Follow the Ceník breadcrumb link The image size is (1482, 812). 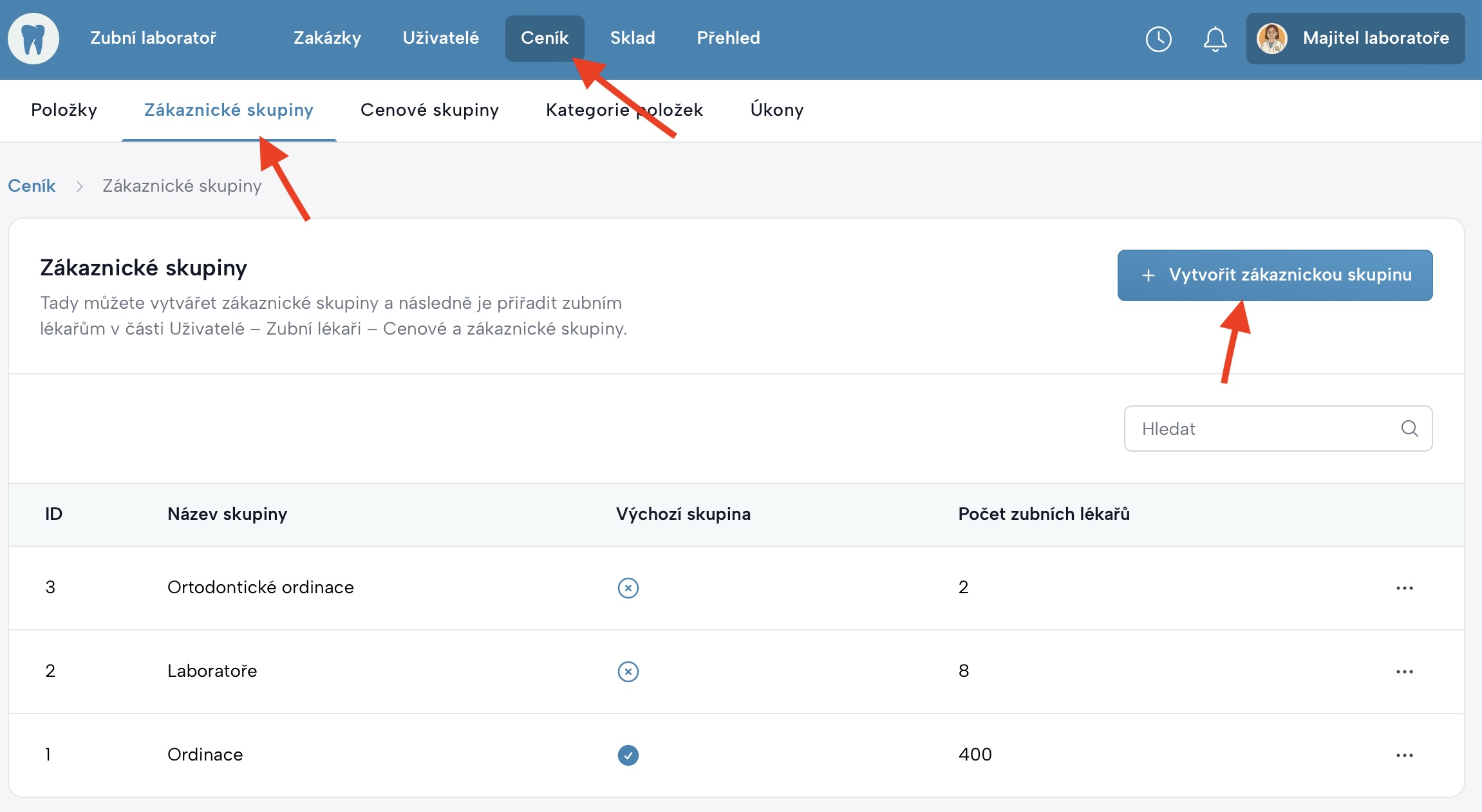(x=32, y=186)
